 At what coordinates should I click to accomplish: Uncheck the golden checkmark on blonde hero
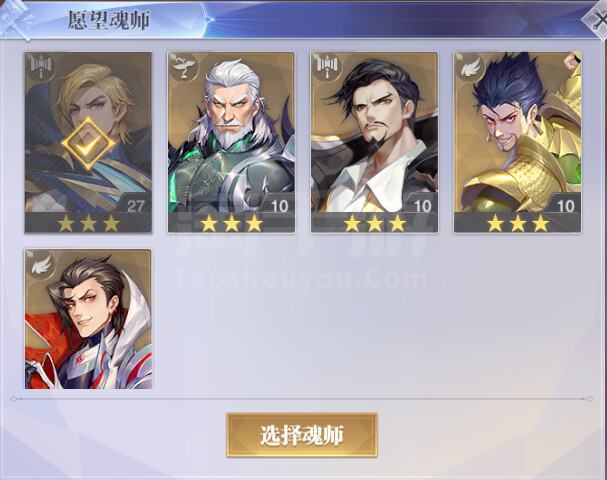[88, 144]
